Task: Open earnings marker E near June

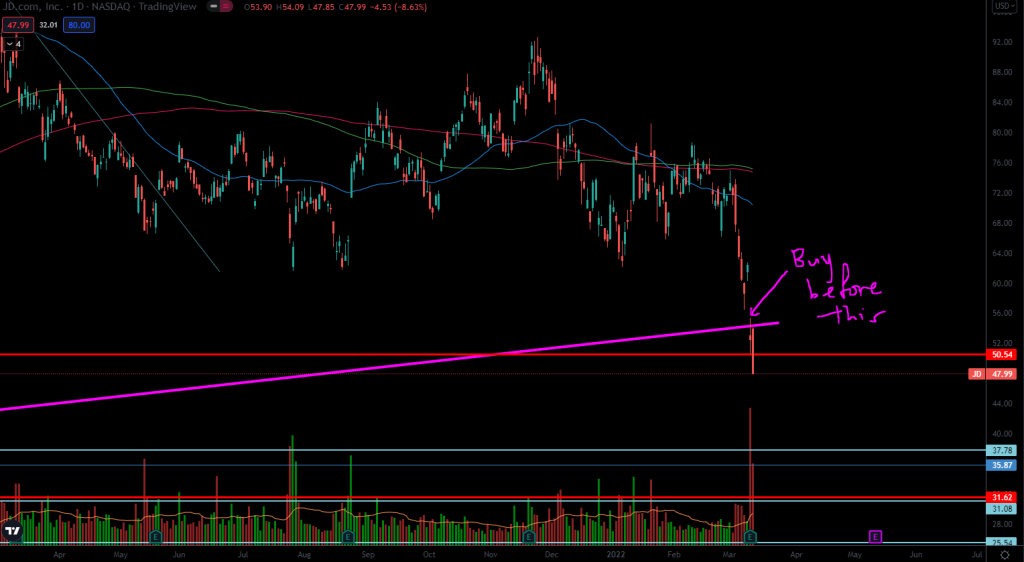Action: pos(155,537)
